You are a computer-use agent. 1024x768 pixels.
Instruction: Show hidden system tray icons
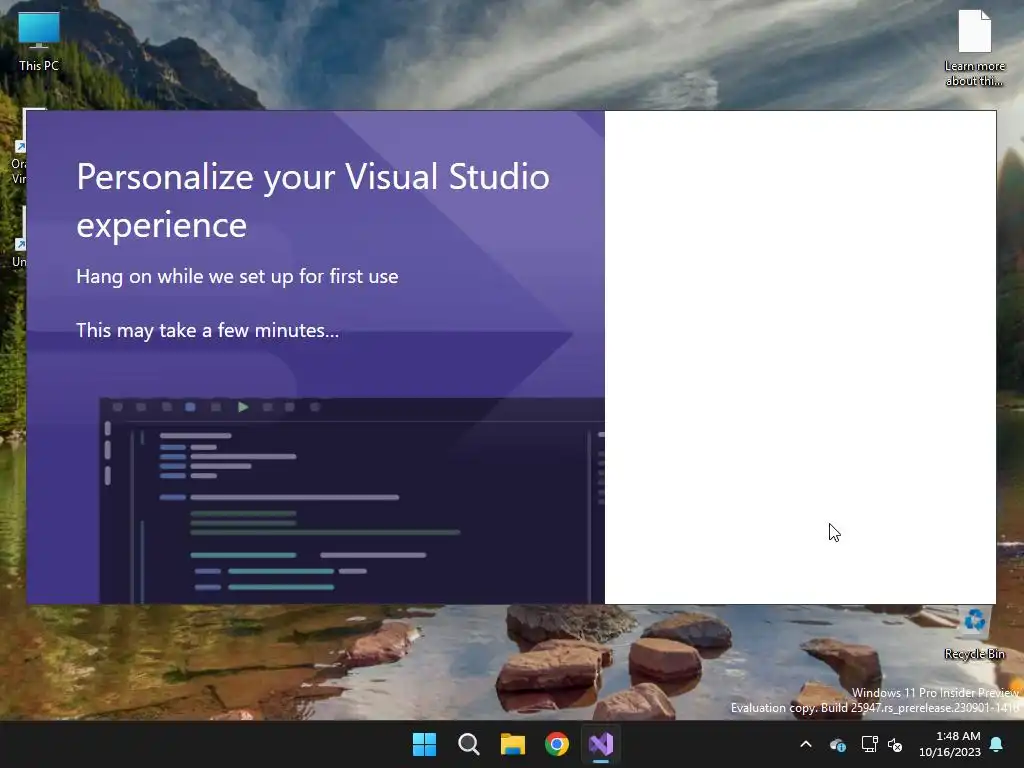806,744
